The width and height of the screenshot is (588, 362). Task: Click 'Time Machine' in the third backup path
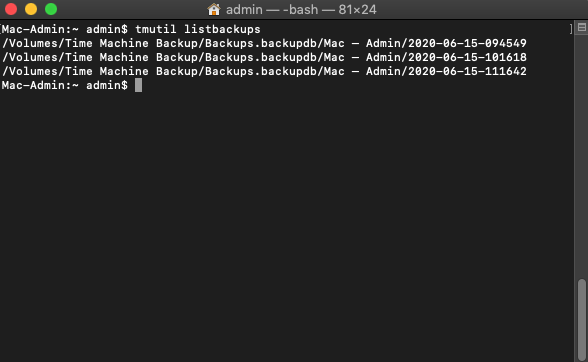pyautogui.click(x=107, y=71)
